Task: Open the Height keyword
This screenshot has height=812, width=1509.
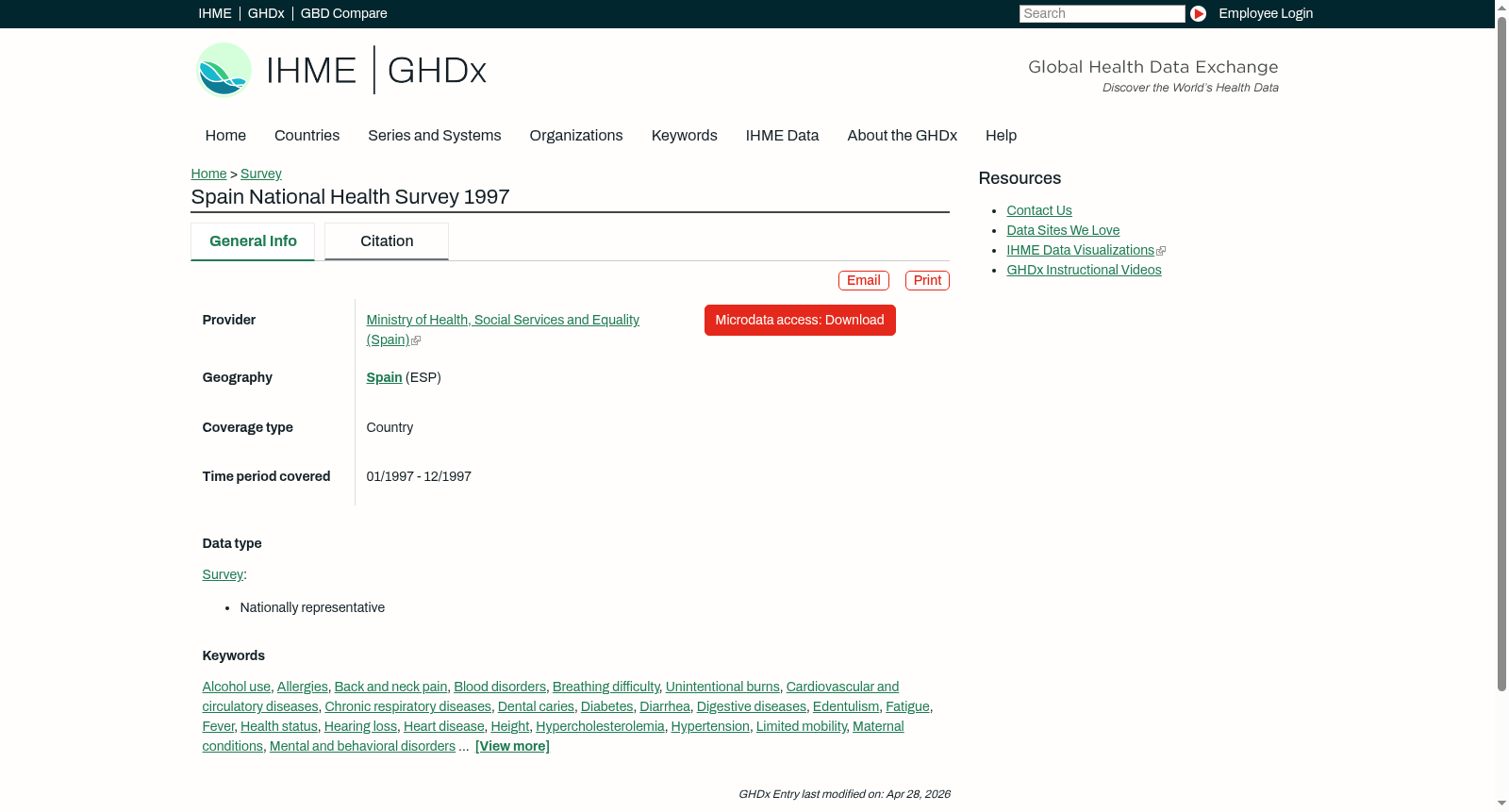Action: [x=510, y=727]
